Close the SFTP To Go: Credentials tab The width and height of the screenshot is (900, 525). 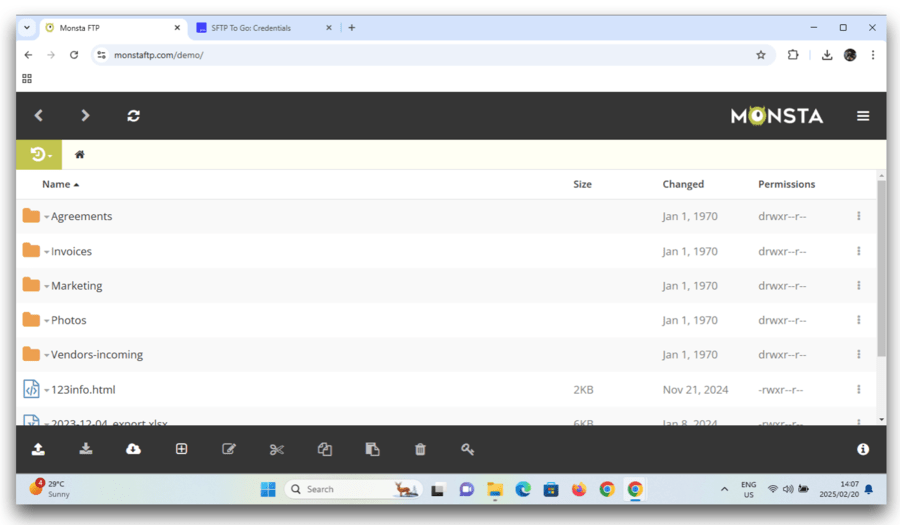[329, 28]
